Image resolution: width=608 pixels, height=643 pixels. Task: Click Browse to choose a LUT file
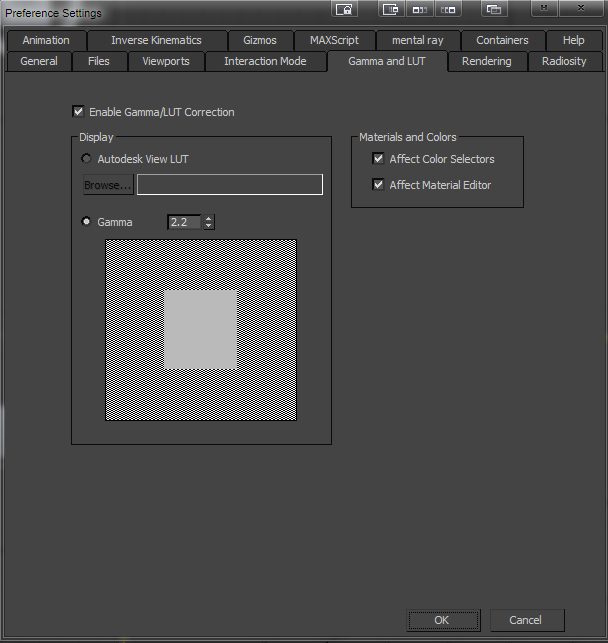(107, 185)
